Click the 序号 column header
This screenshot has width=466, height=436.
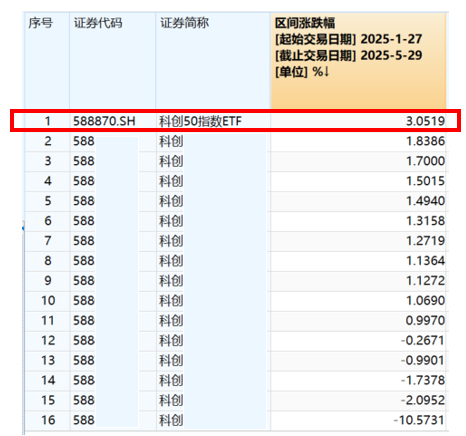pos(41,23)
